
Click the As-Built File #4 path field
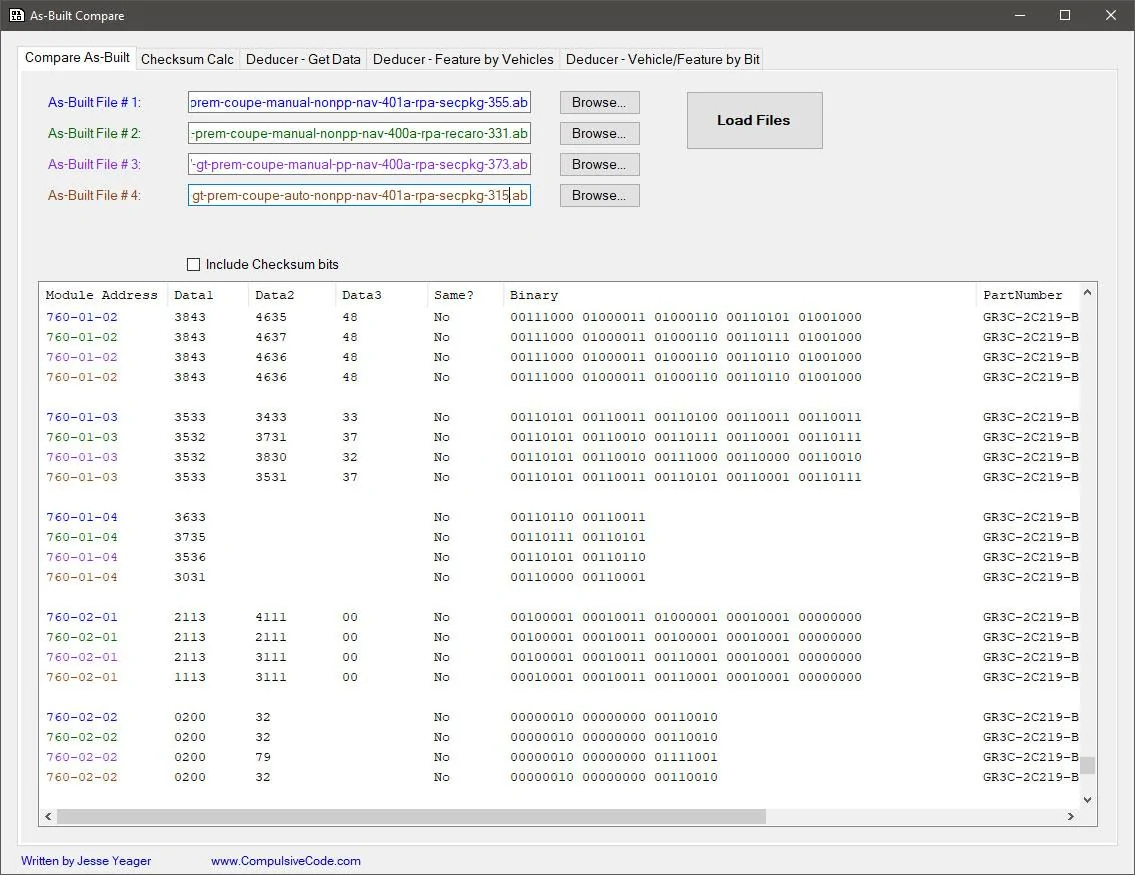(x=359, y=195)
